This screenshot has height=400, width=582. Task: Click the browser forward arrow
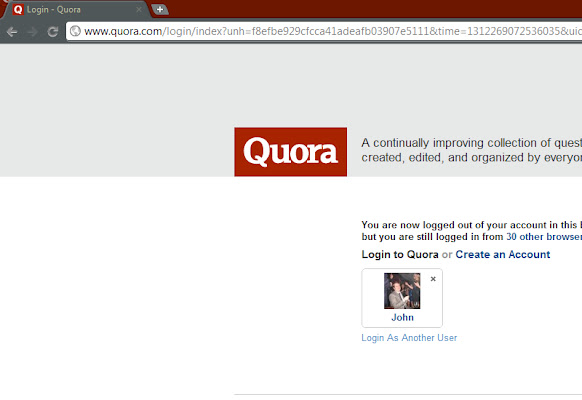[x=32, y=32]
